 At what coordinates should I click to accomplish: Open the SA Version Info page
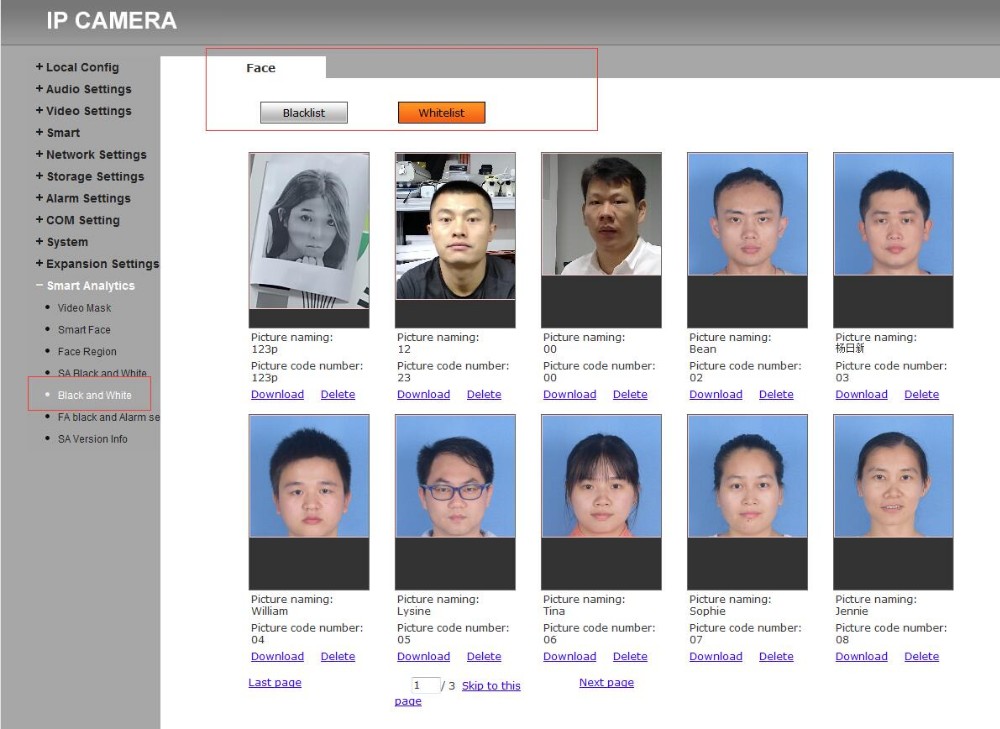pos(92,439)
